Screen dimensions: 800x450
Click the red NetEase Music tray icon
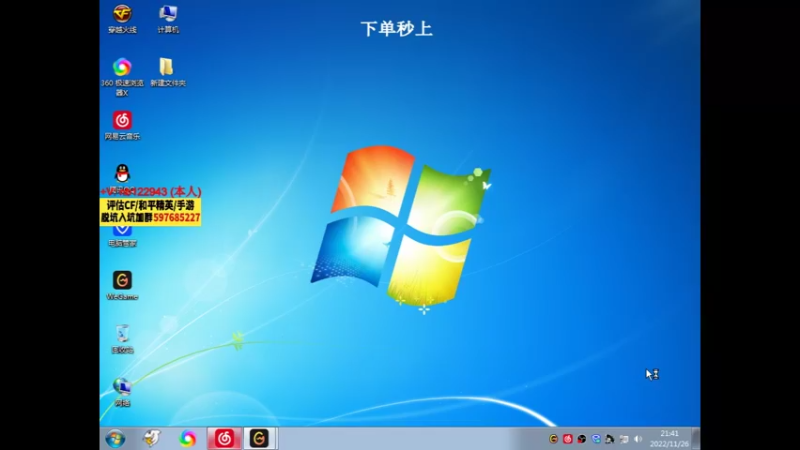tap(567, 439)
